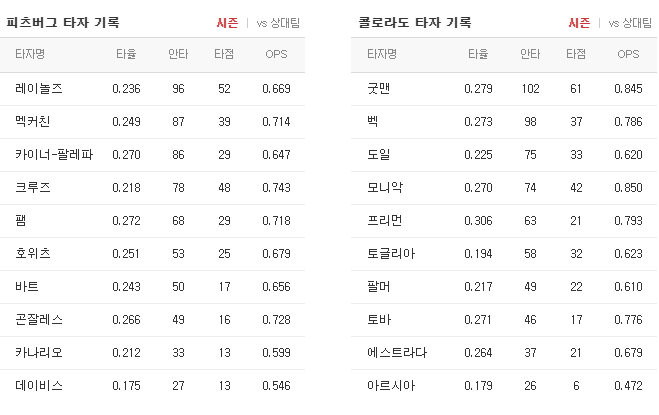Screen dimensions: 659x415
Task: Select batter 멕커친 row
Action: tap(152, 122)
